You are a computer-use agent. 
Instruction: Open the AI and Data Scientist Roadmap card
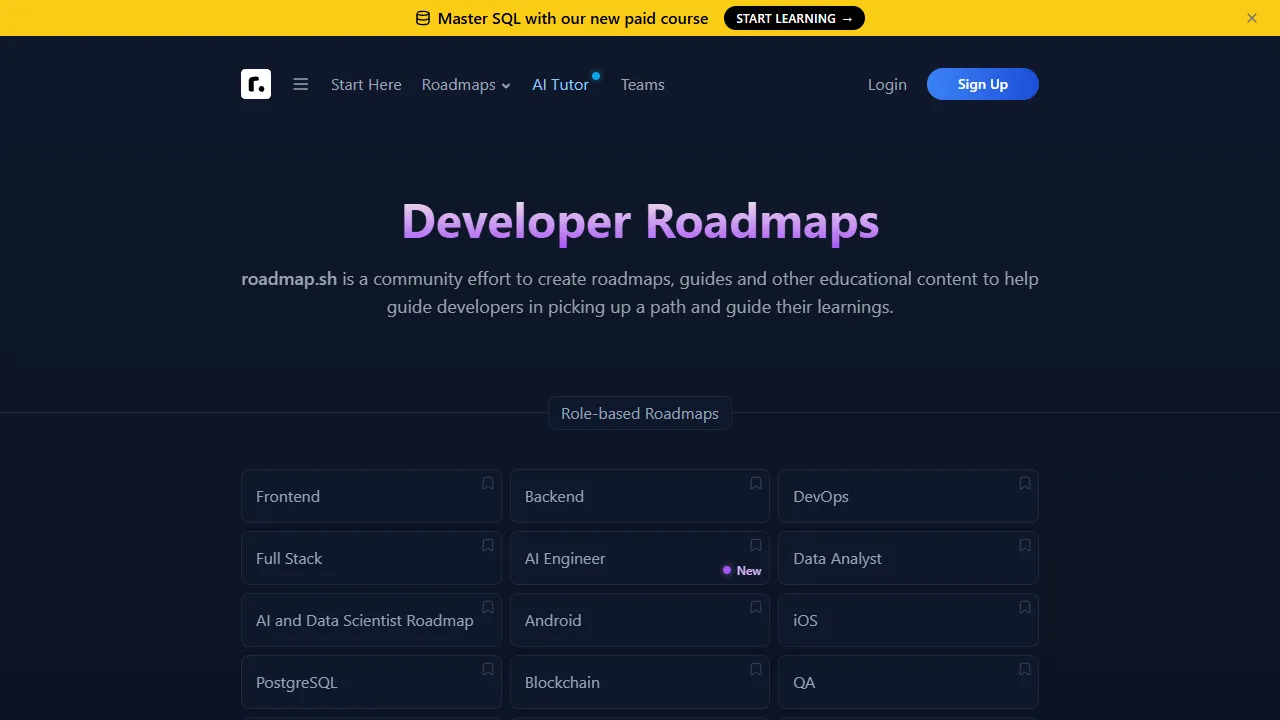click(371, 620)
